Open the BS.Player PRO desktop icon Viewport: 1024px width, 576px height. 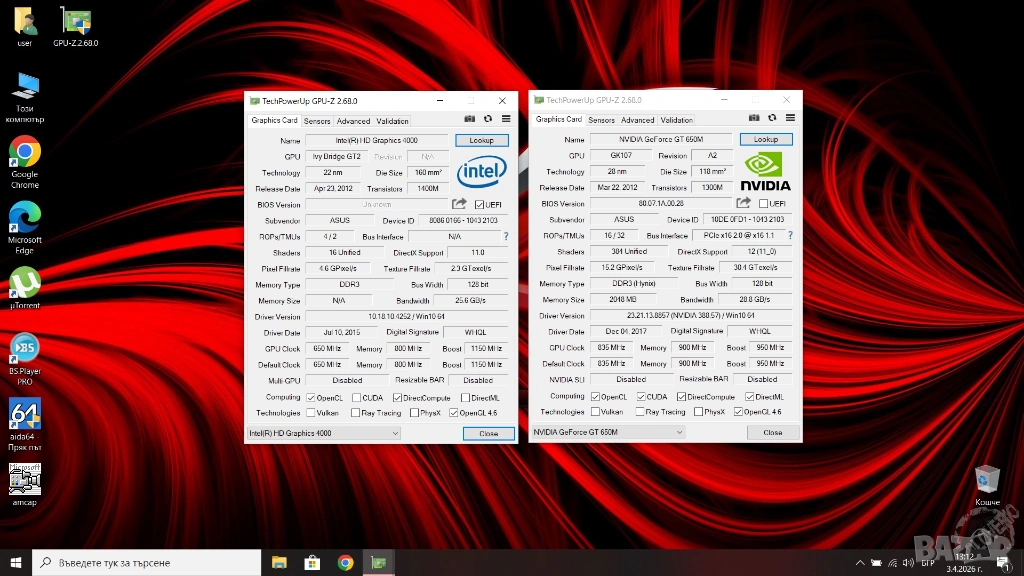pyautogui.click(x=25, y=348)
